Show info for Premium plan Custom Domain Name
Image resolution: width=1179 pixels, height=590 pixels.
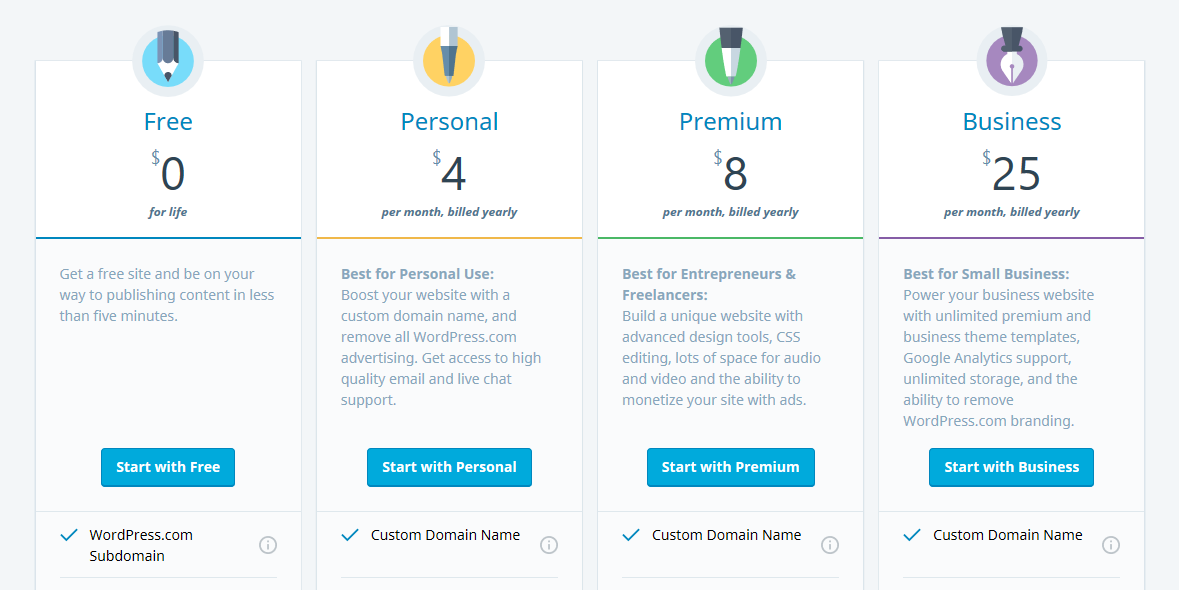[x=830, y=545]
